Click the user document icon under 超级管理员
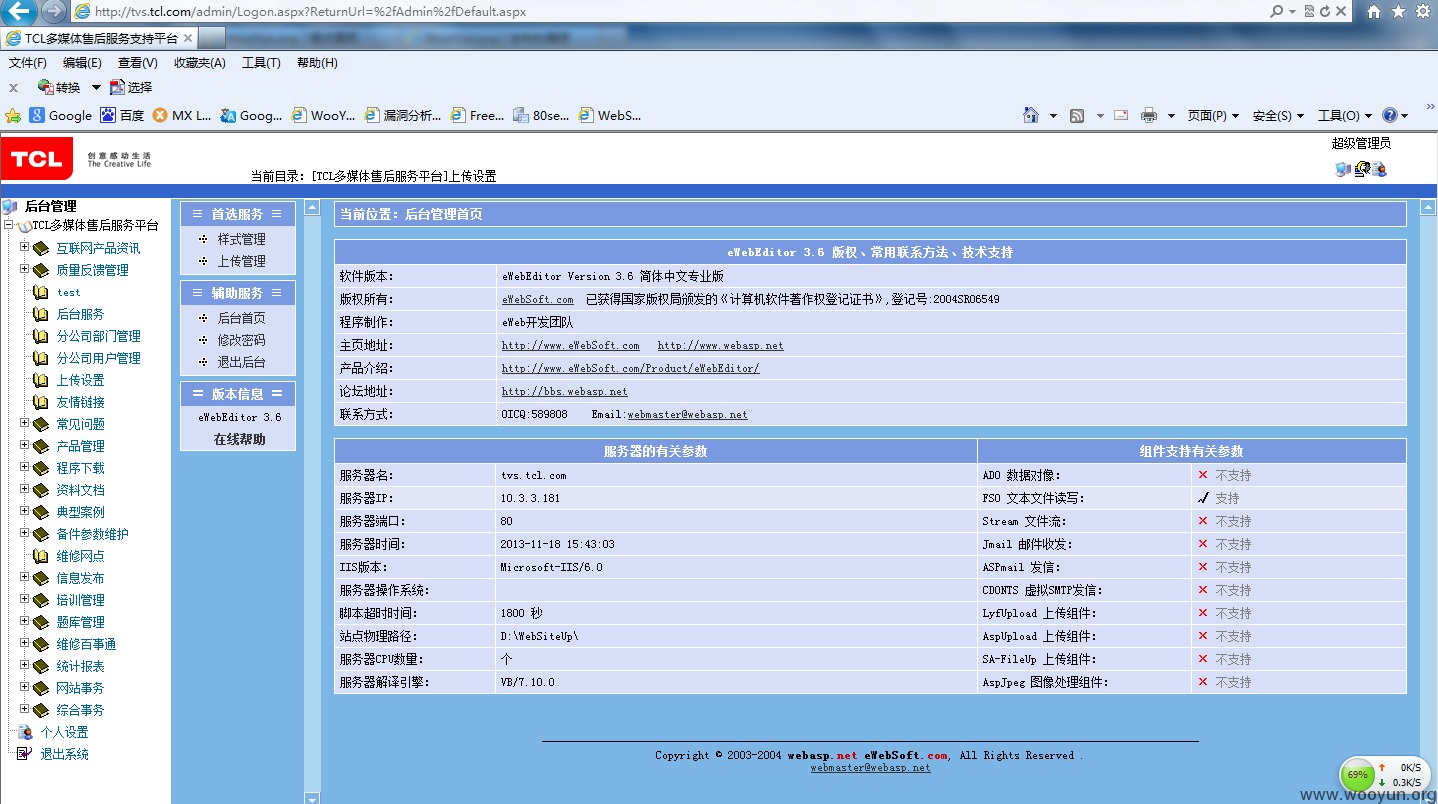 click(1379, 169)
